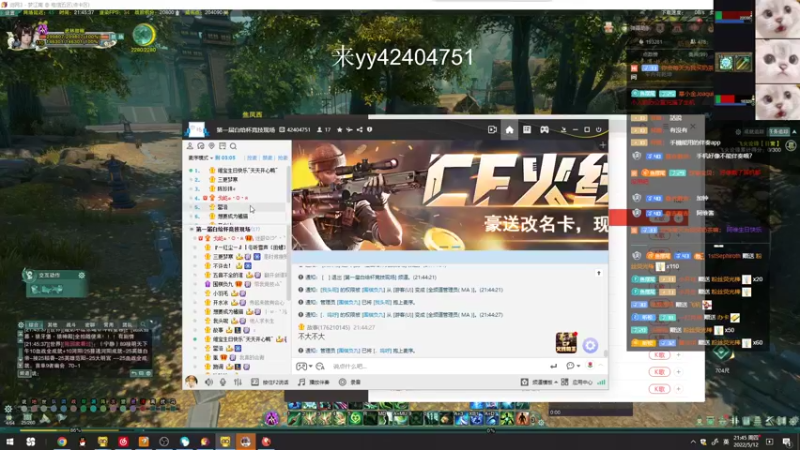This screenshot has width=800, height=450.
Task: Open the game promo thumbnail in chat
Action: (x=566, y=342)
